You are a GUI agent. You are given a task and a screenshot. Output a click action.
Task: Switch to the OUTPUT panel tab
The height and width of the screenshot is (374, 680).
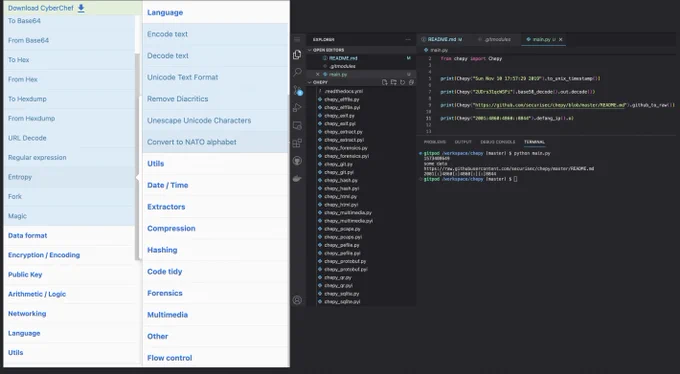coord(463,142)
